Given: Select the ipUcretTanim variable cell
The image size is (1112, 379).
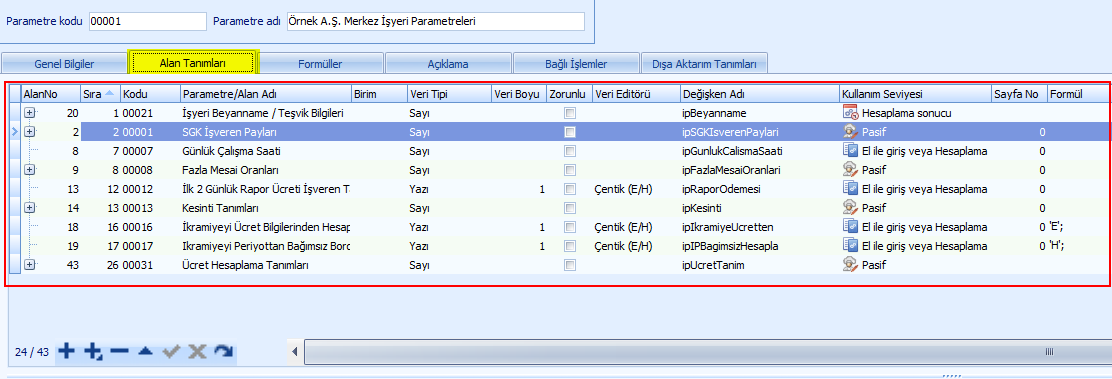Looking at the screenshot, I should tap(759, 265).
